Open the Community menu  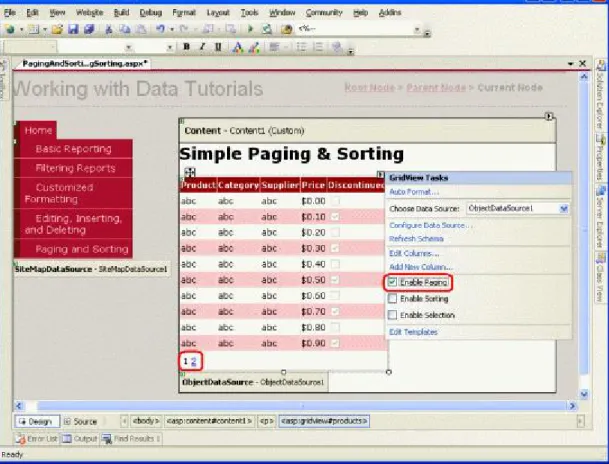click(x=324, y=13)
